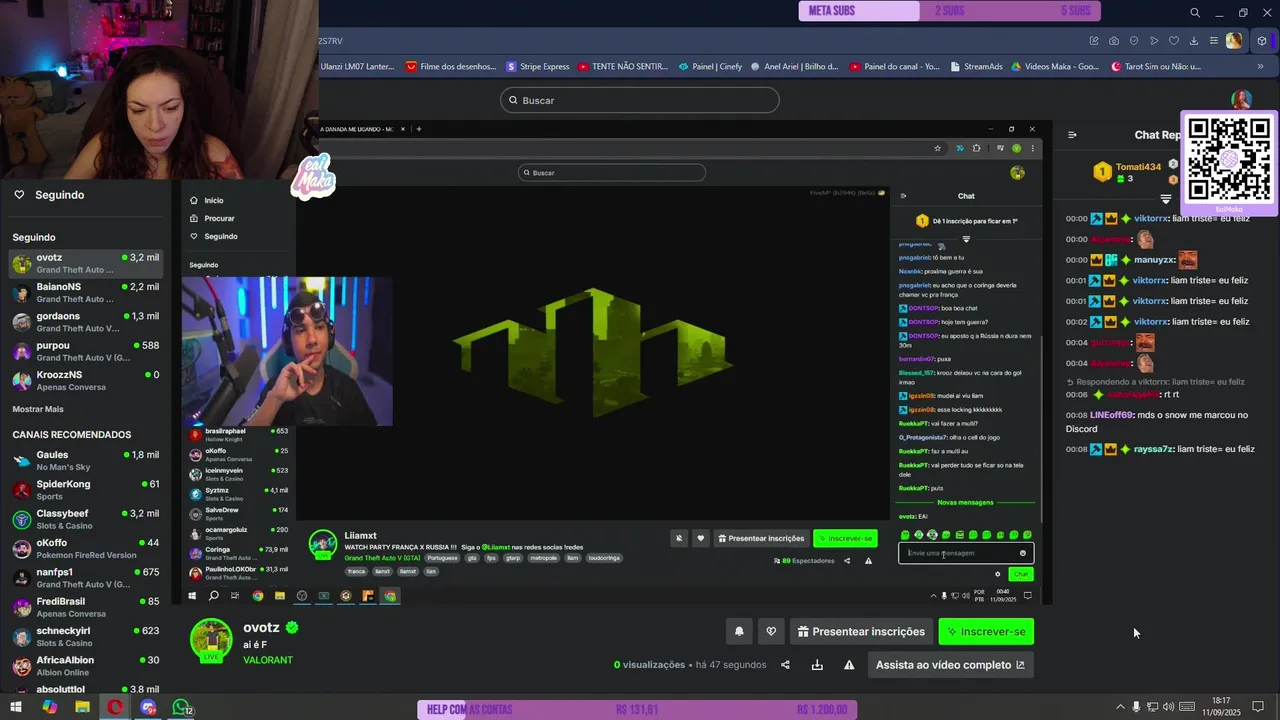1280x720 pixels.
Task: Open WhatsApp from the taskbar
Action: (181, 707)
